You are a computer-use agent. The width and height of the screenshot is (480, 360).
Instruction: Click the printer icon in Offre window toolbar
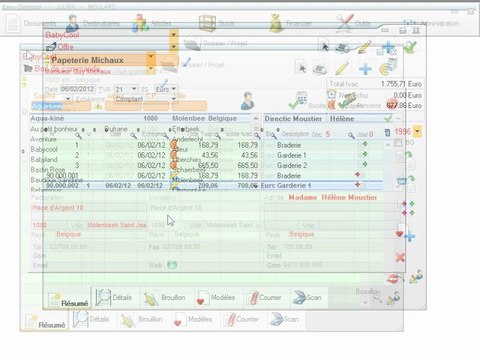pos(342,48)
